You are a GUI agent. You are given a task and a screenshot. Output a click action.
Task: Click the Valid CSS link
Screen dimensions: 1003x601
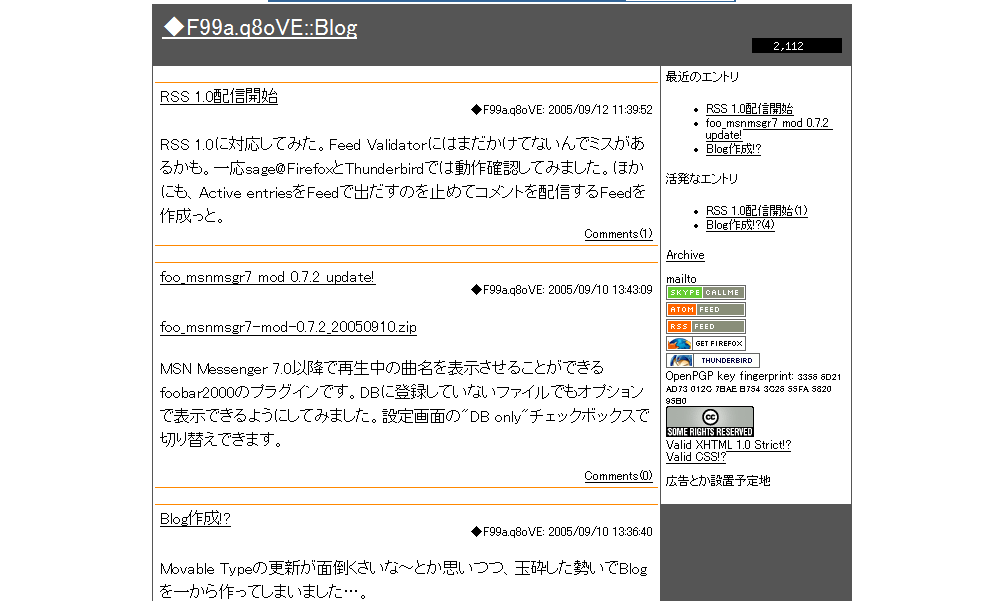(696, 457)
